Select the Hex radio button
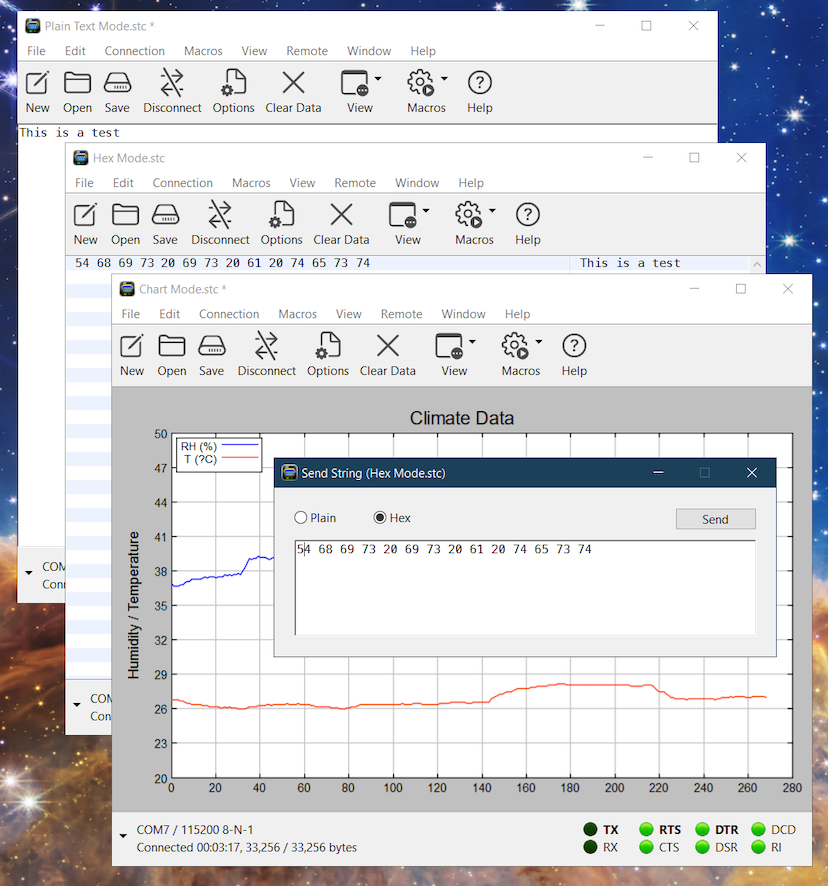 (x=380, y=518)
